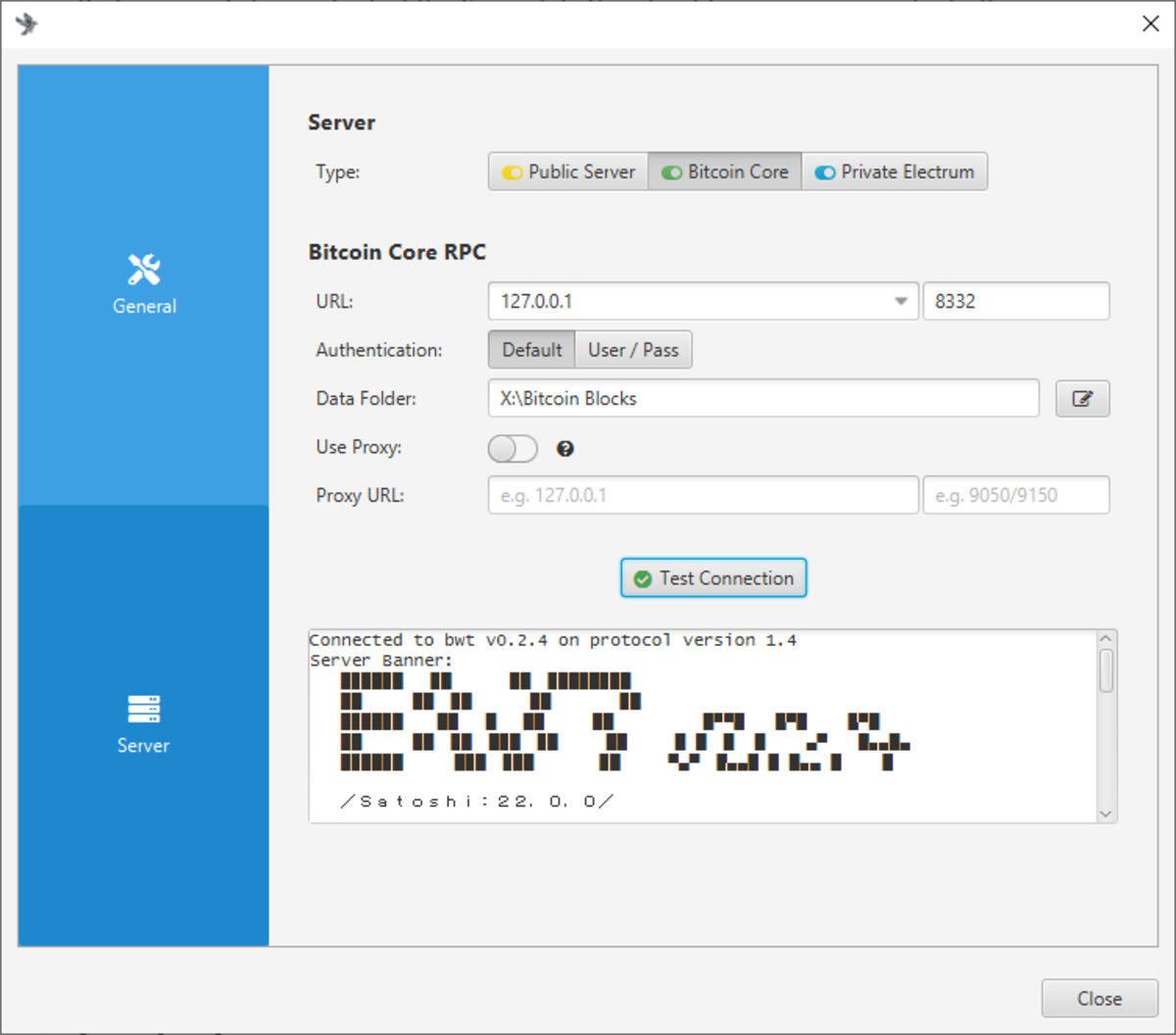1176x1035 pixels.
Task: Click the proxy port 9050/9150 field
Action: 1016,495
